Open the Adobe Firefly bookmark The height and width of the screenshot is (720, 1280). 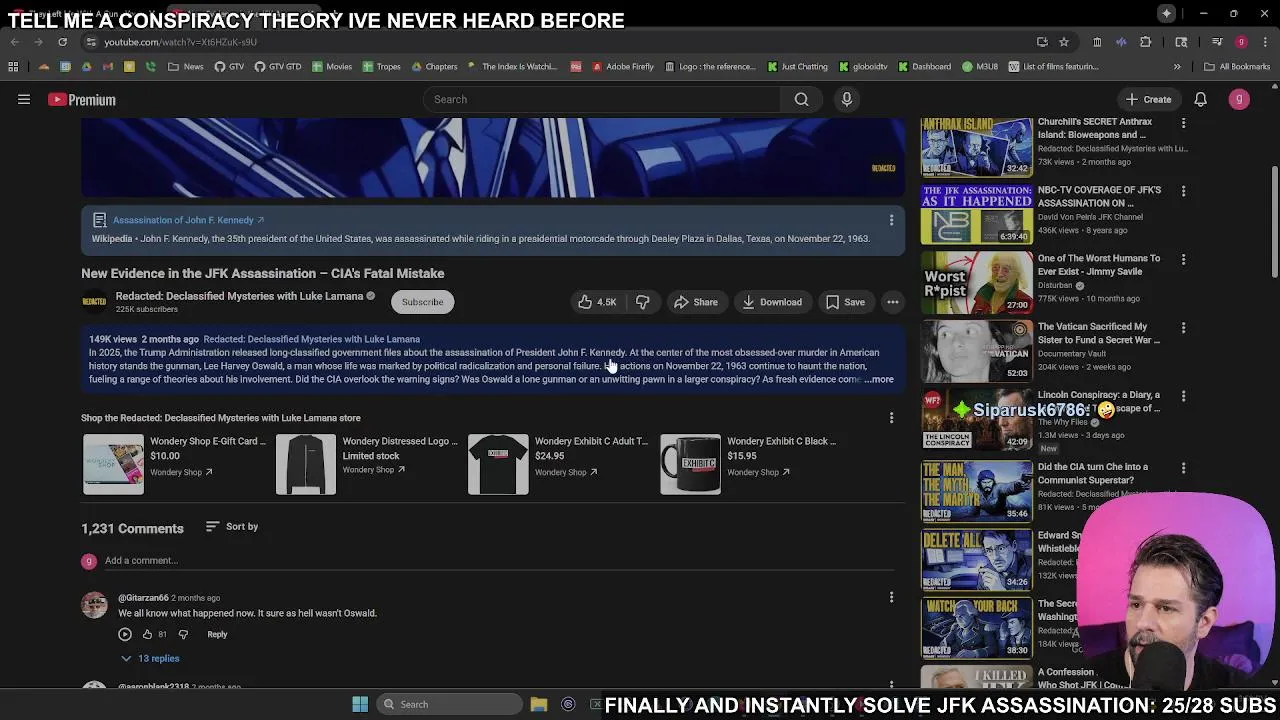pyautogui.click(x=623, y=67)
